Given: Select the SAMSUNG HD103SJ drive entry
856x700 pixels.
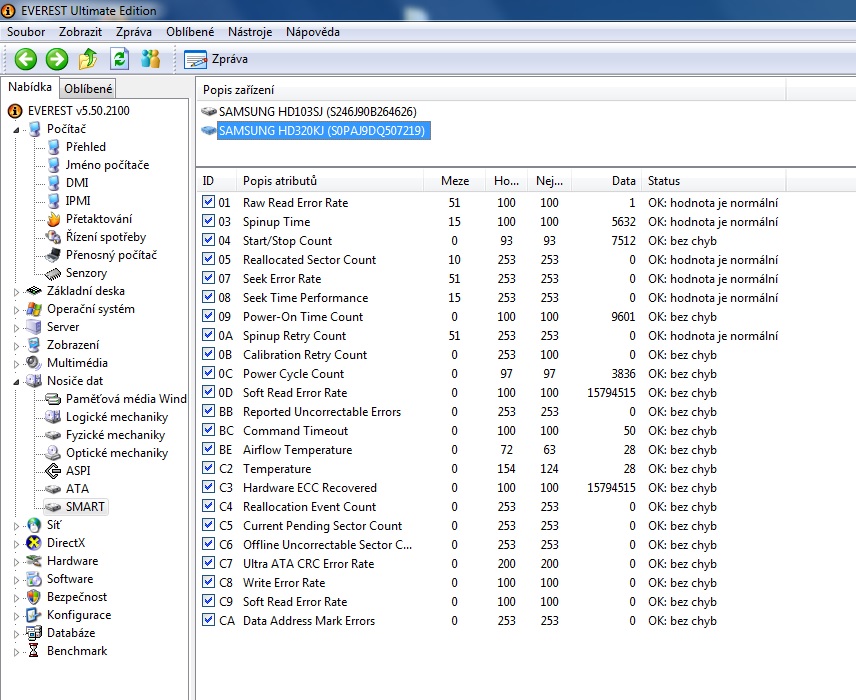Looking at the screenshot, I should tap(309, 112).
